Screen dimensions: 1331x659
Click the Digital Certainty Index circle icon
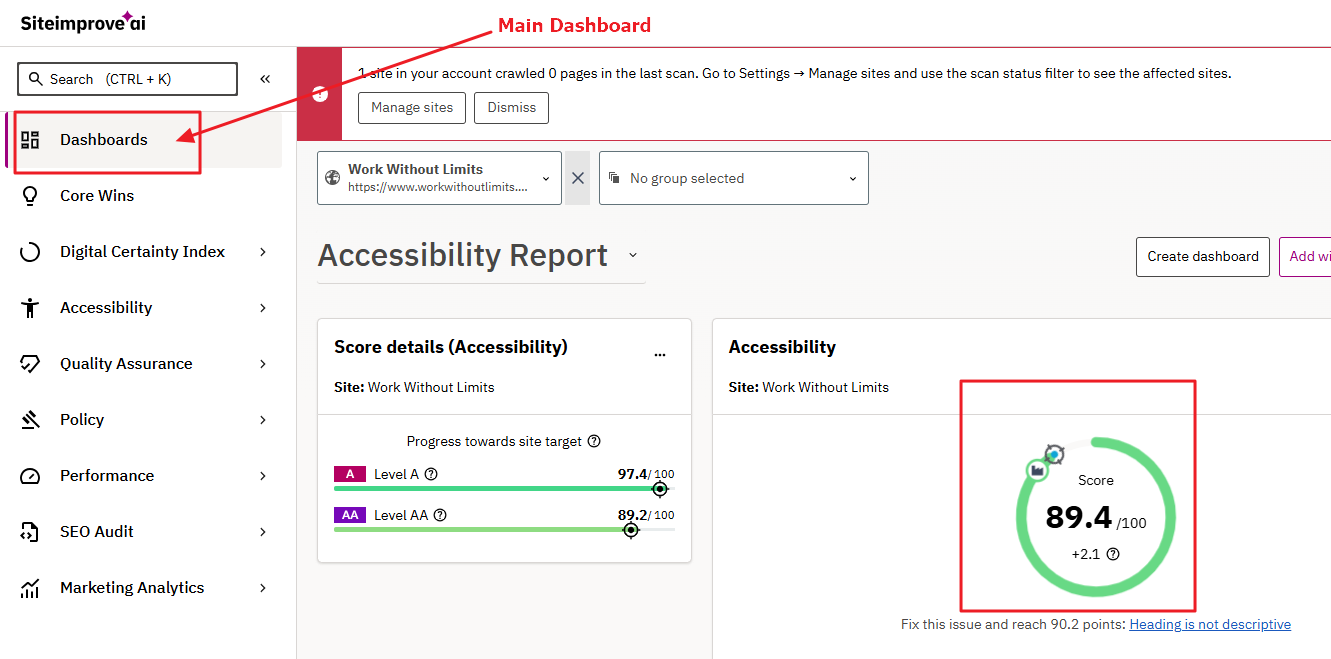[x=30, y=252]
